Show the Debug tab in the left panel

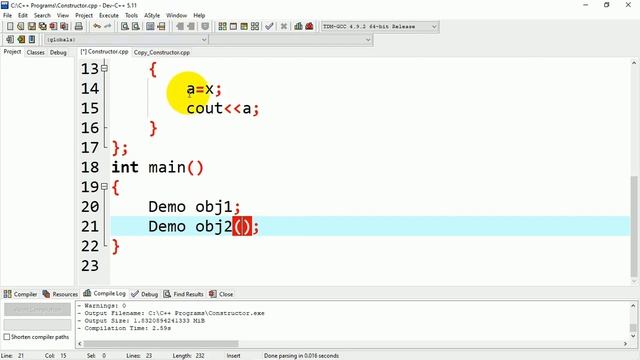pos(58,52)
